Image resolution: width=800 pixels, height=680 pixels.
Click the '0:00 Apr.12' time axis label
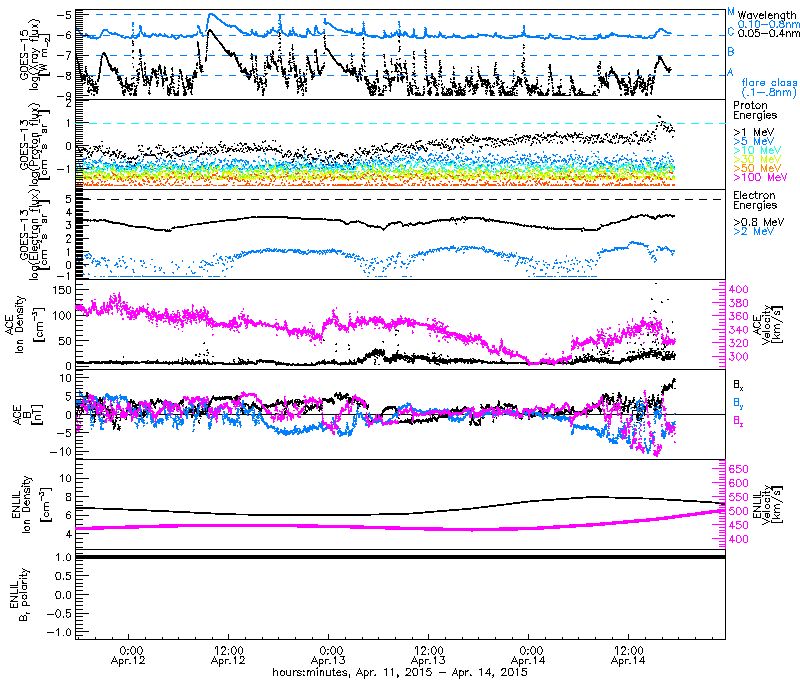tap(128, 656)
